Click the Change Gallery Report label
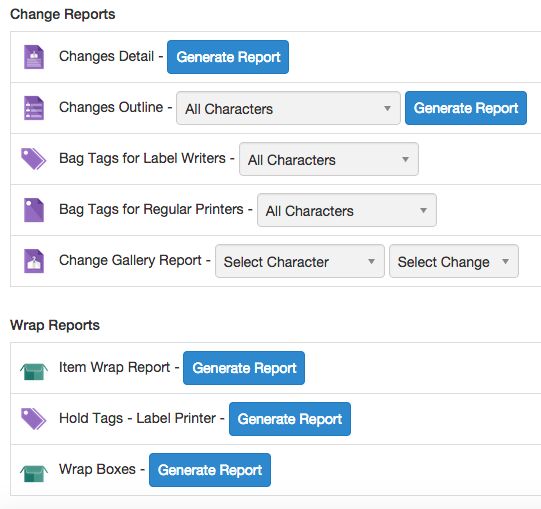 point(130,261)
